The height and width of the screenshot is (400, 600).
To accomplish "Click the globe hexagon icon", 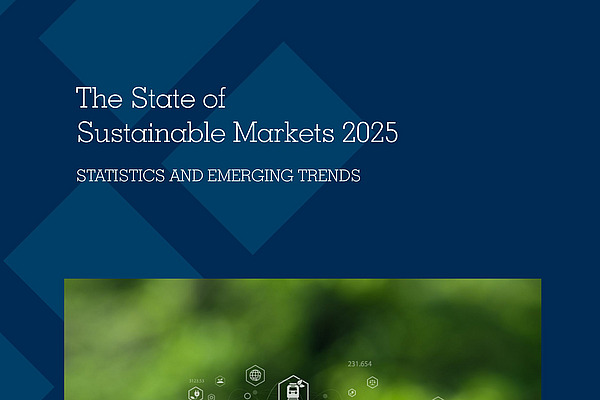I will [255, 376].
